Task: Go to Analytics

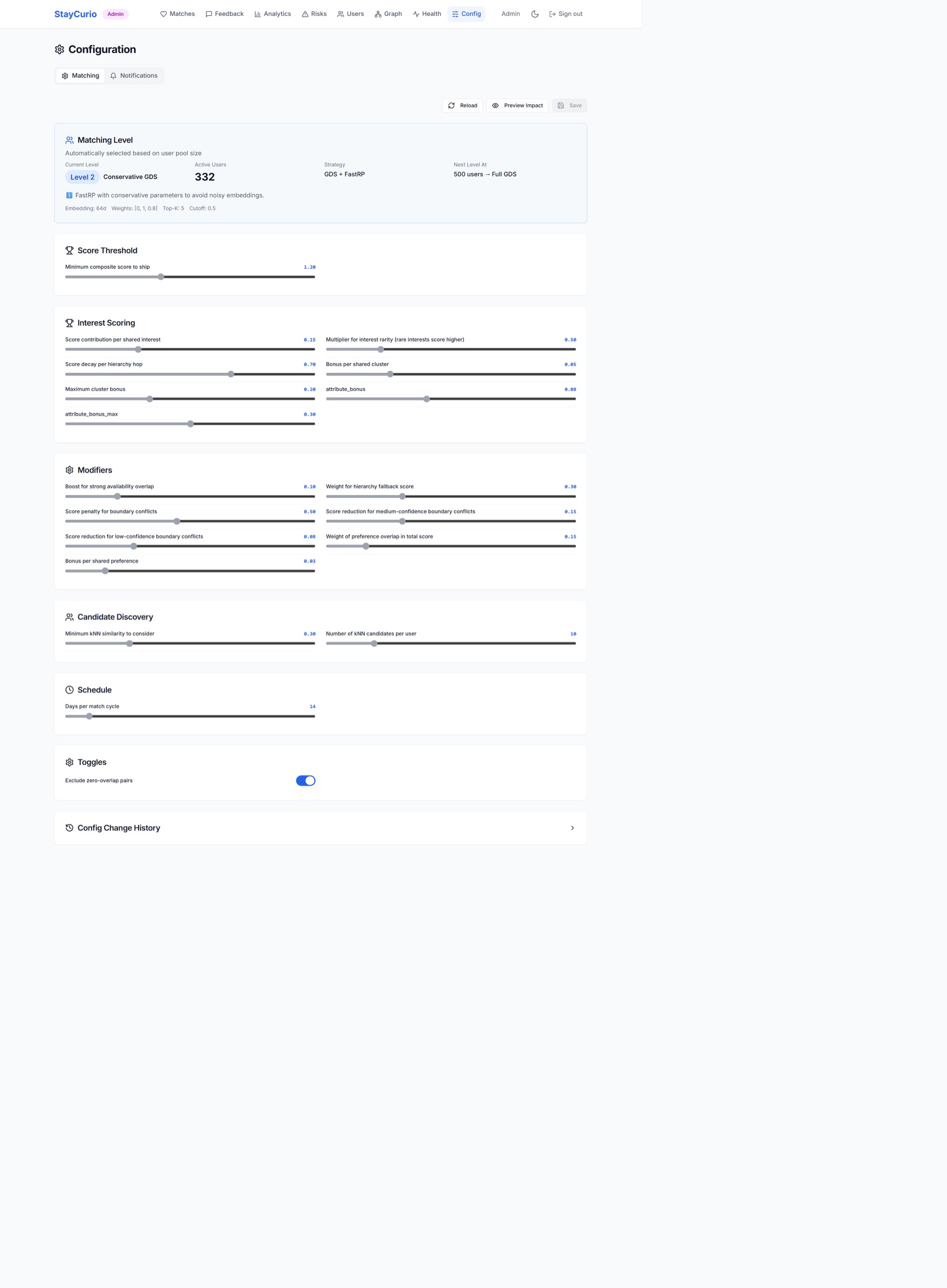Action: [x=273, y=14]
